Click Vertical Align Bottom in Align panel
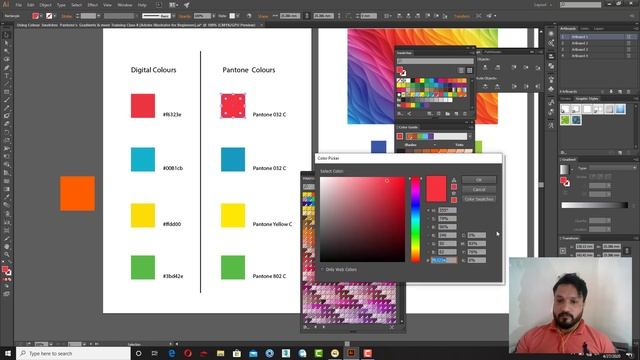 point(538,67)
